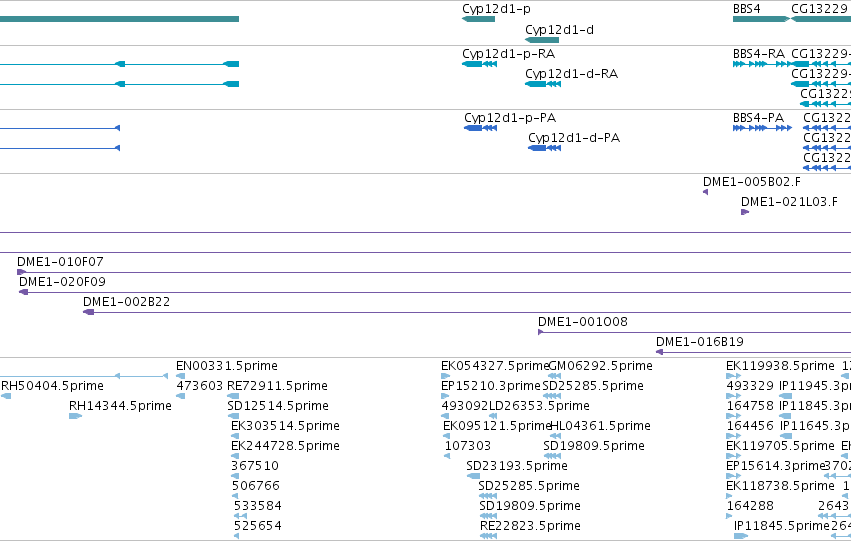Click the Cyp12d1-p-PA protein feature
The width and height of the screenshot is (851, 541).
coord(480,128)
